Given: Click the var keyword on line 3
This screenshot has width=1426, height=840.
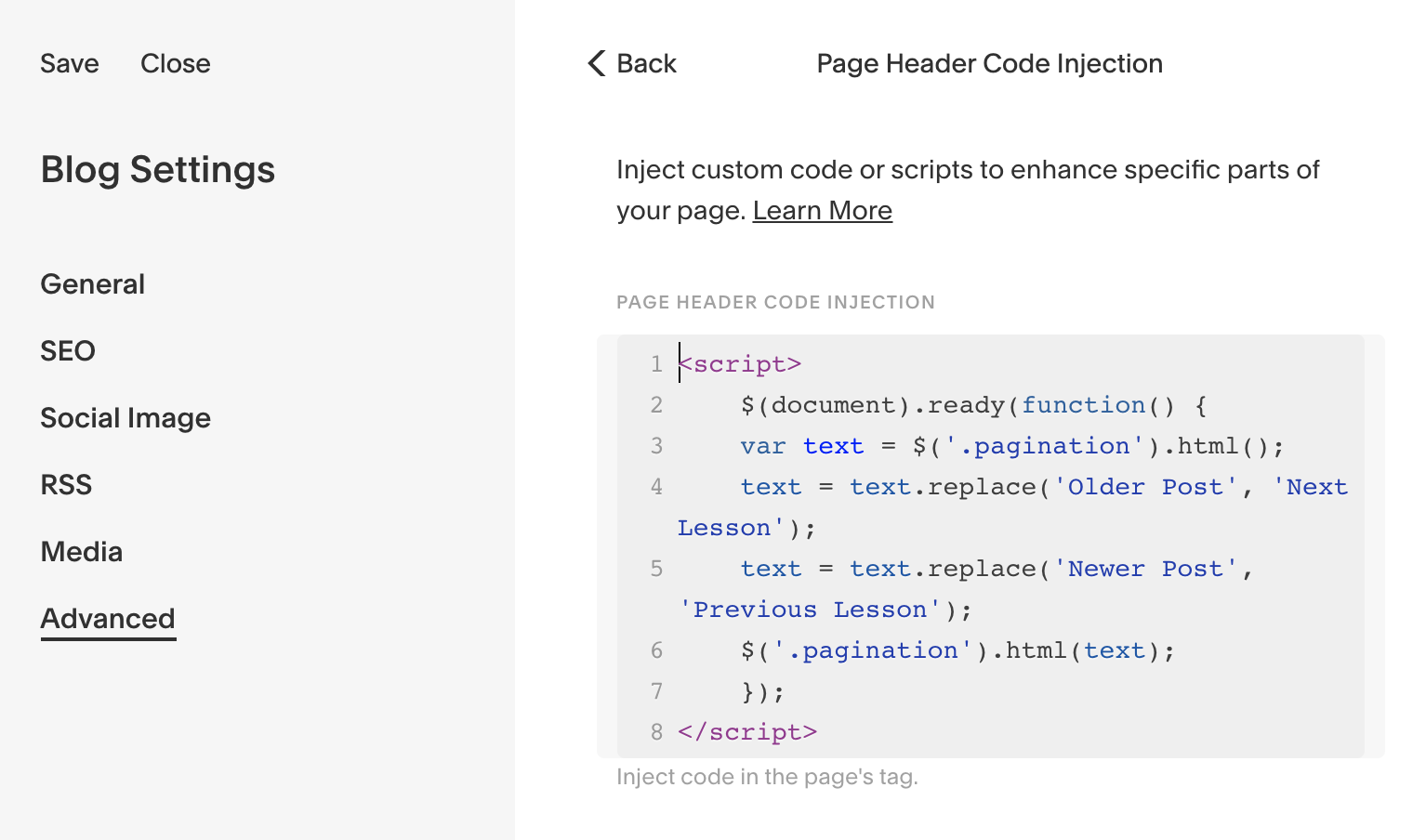Looking at the screenshot, I should [x=763, y=446].
